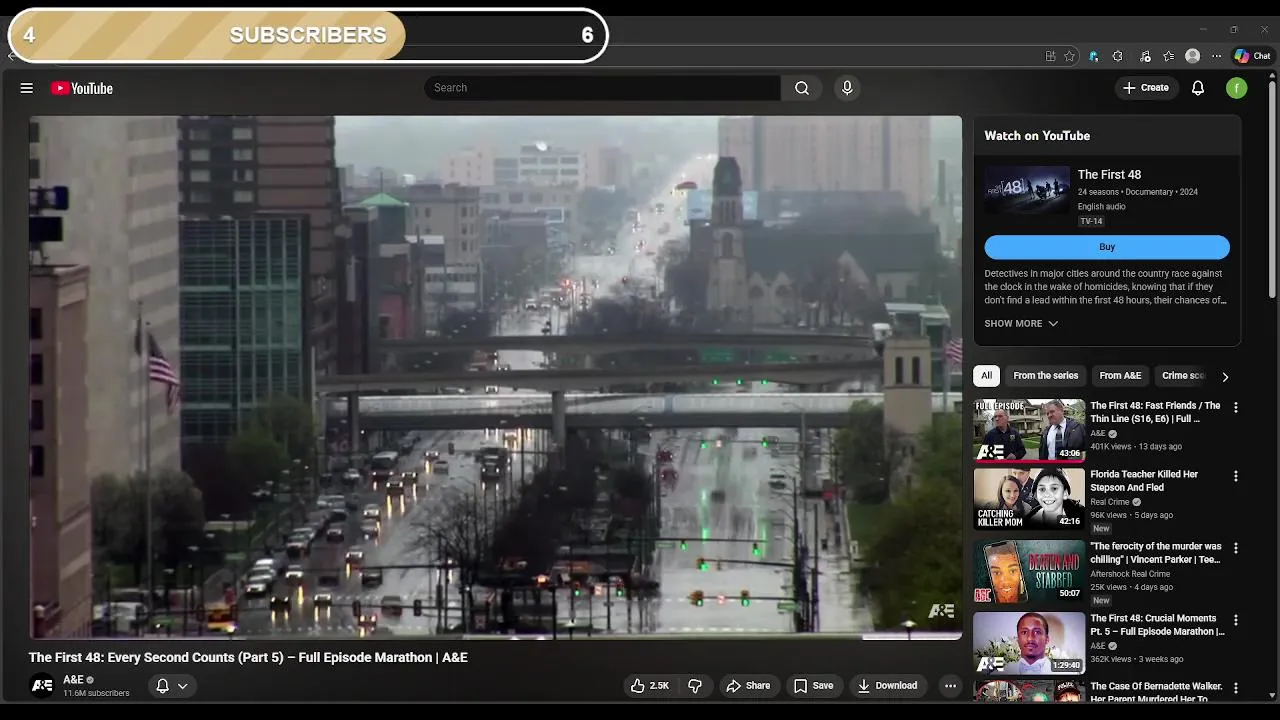The image size is (1280, 720).
Task: Open options for Bernadette Walker video
Action: [x=1236, y=689]
